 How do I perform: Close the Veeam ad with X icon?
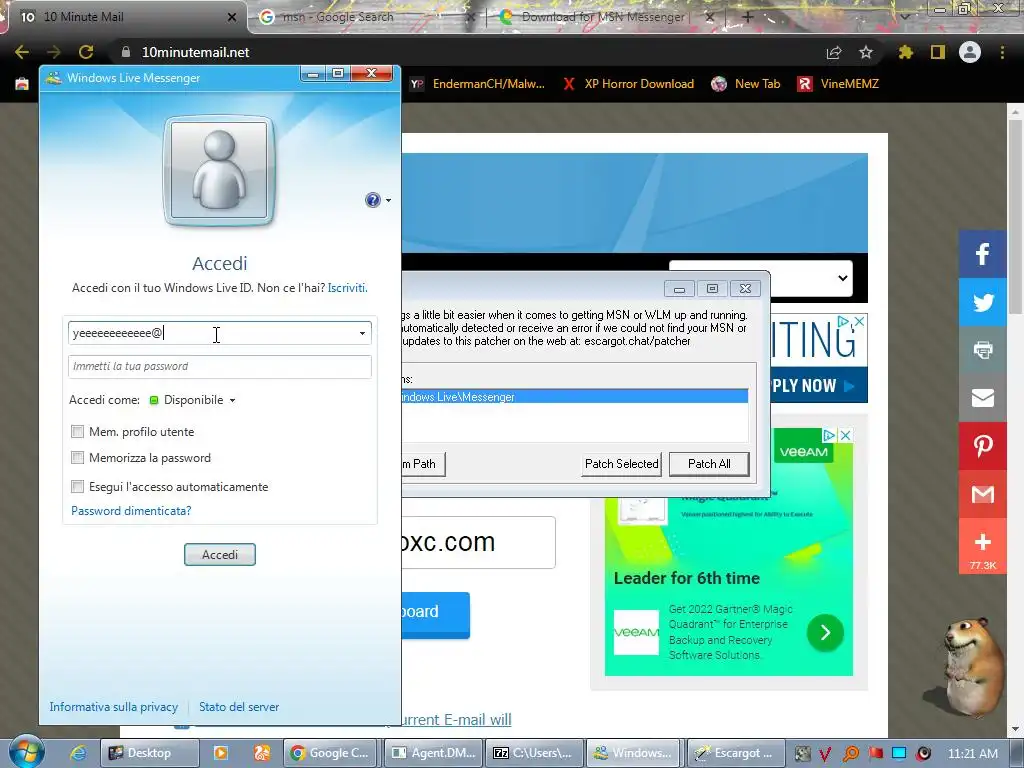click(x=845, y=435)
